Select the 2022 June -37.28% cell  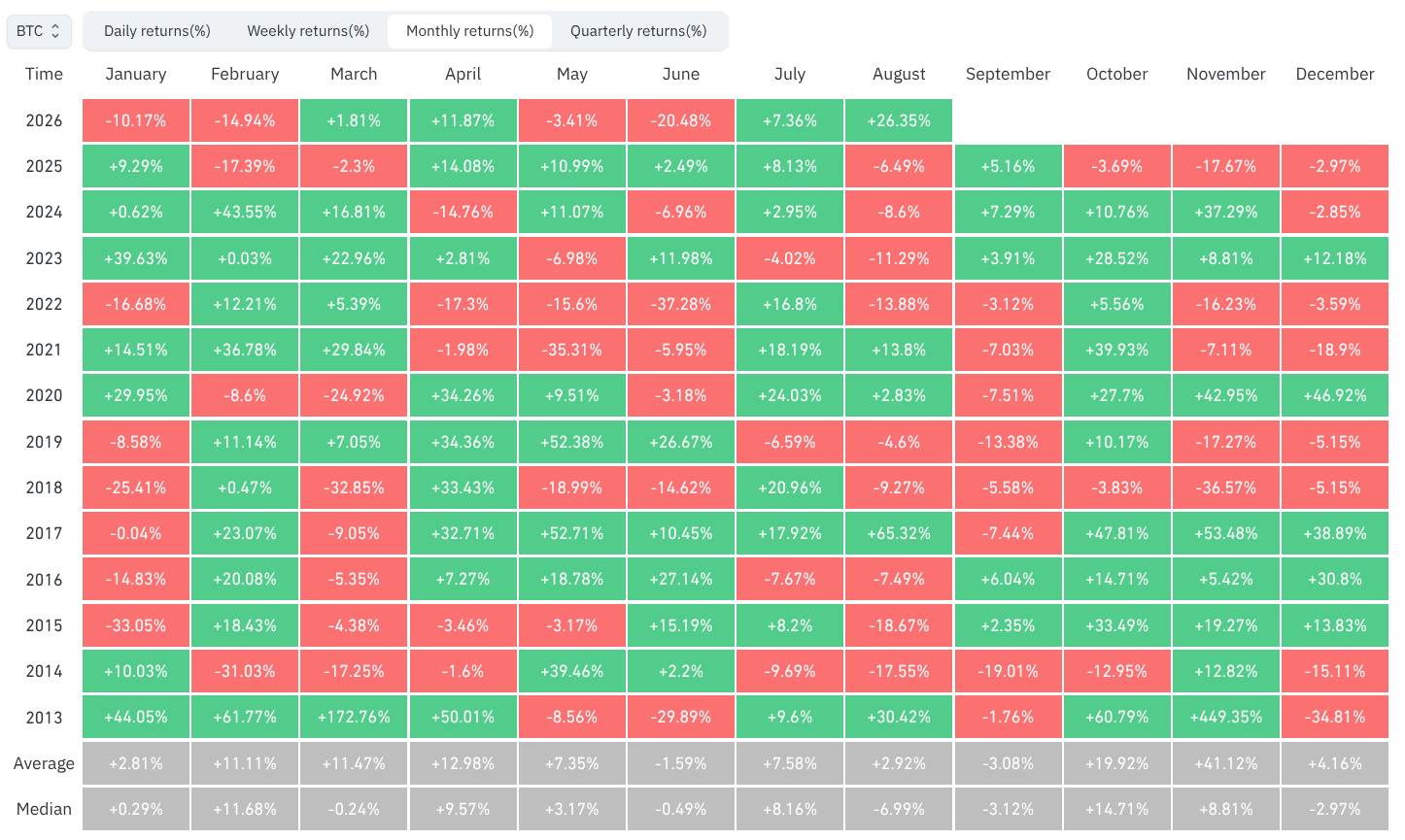pos(681,304)
